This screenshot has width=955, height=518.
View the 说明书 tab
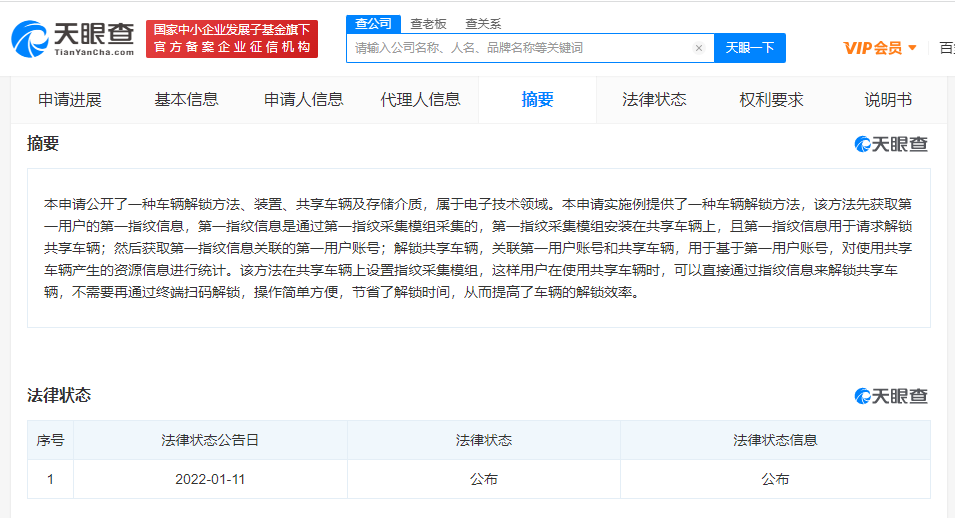click(888, 100)
